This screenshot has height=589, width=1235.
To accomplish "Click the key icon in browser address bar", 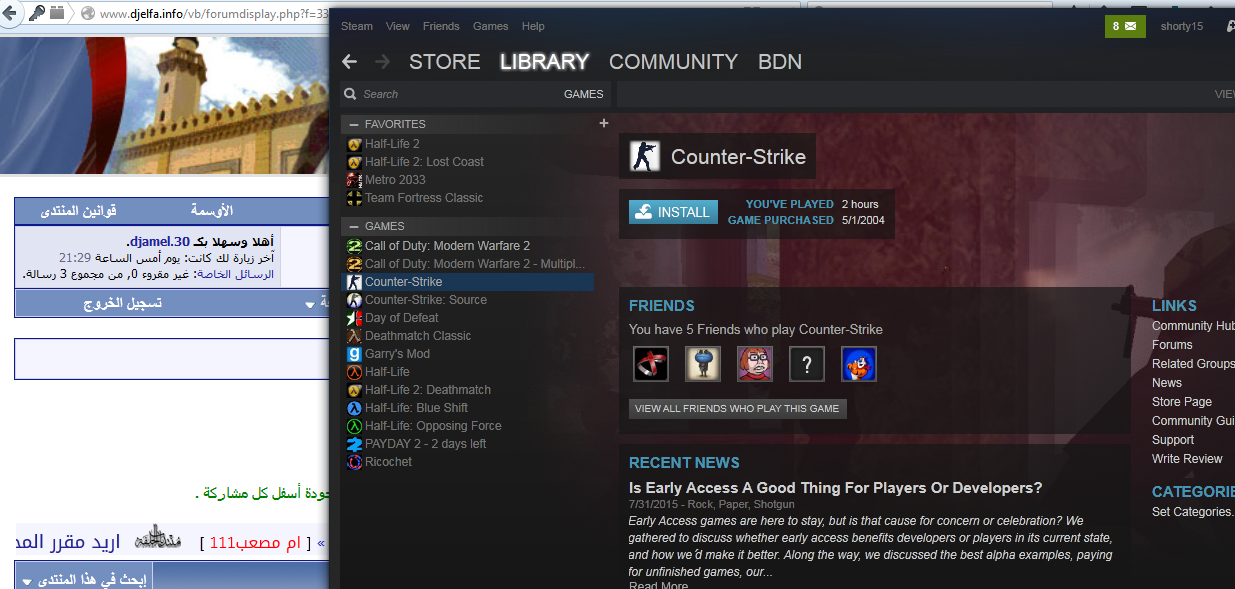I will click(36, 13).
